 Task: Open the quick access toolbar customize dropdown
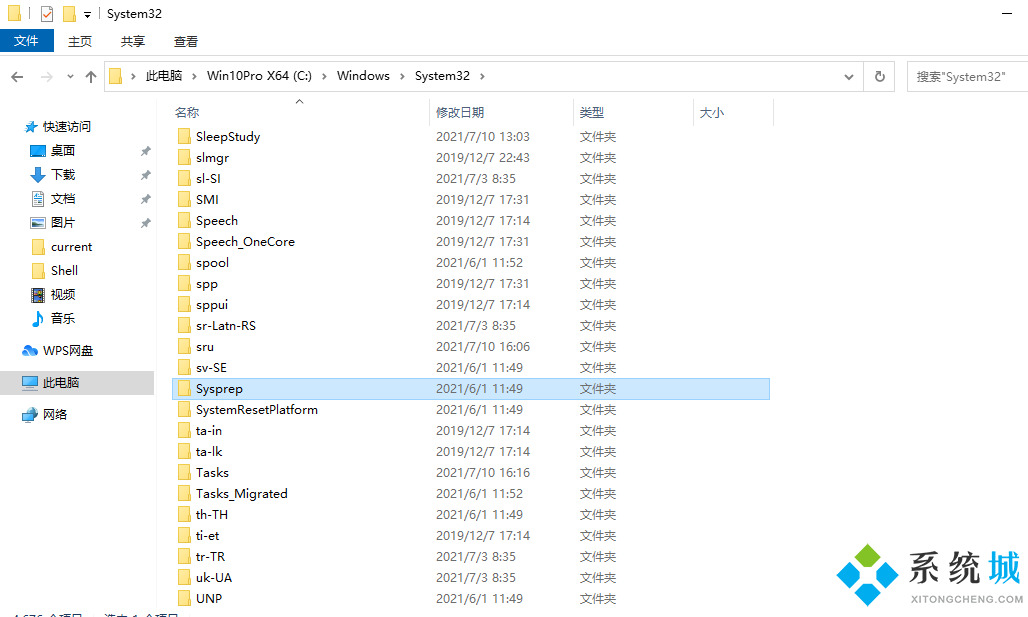87,14
